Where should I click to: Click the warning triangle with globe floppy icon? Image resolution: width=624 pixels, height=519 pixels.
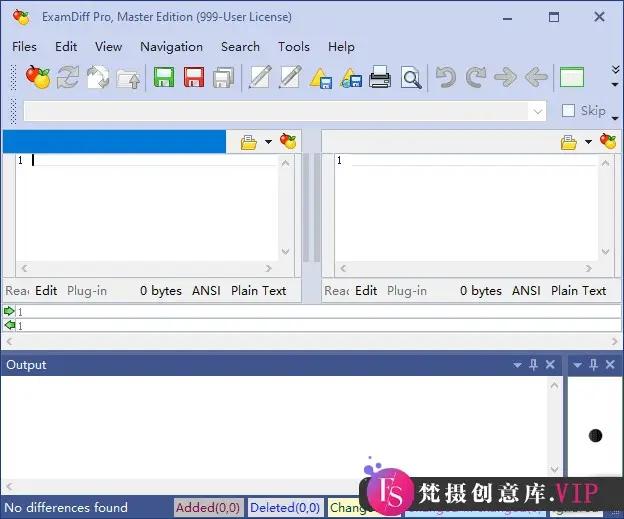pyautogui.click(x=351, y=78)
